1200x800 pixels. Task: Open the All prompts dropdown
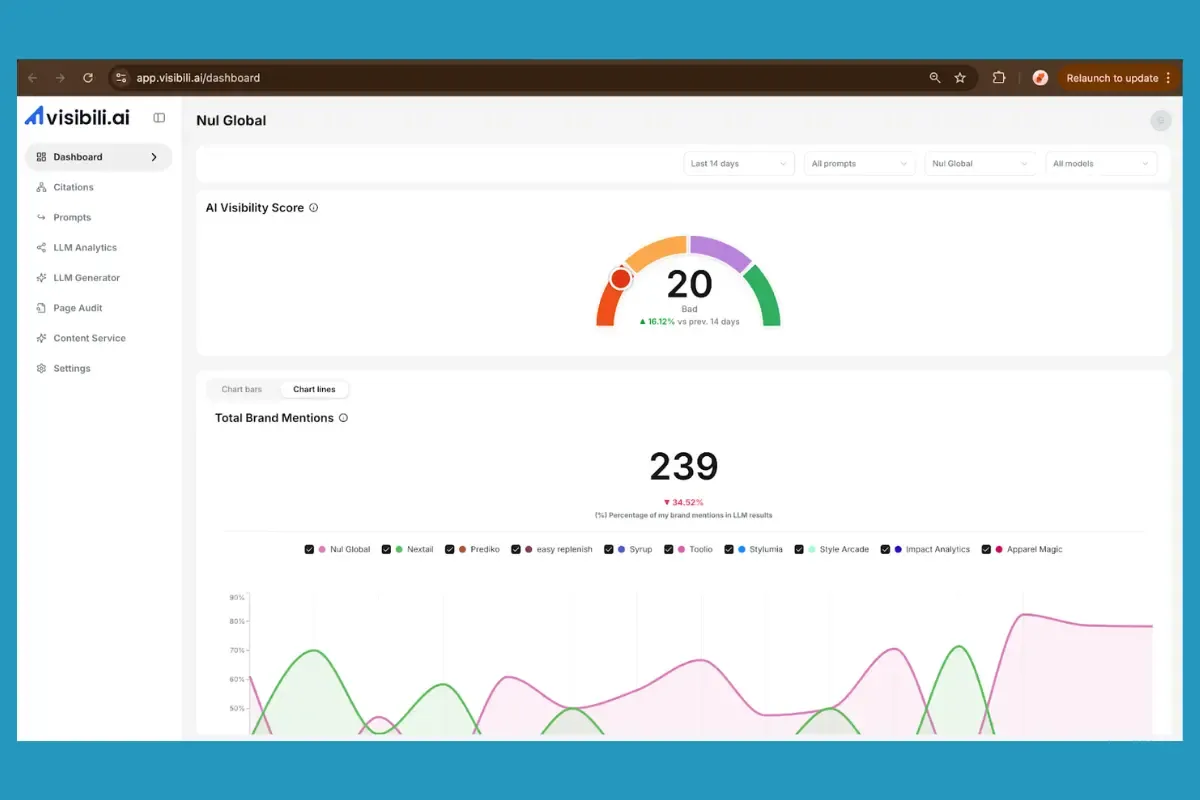click(860, 163)
